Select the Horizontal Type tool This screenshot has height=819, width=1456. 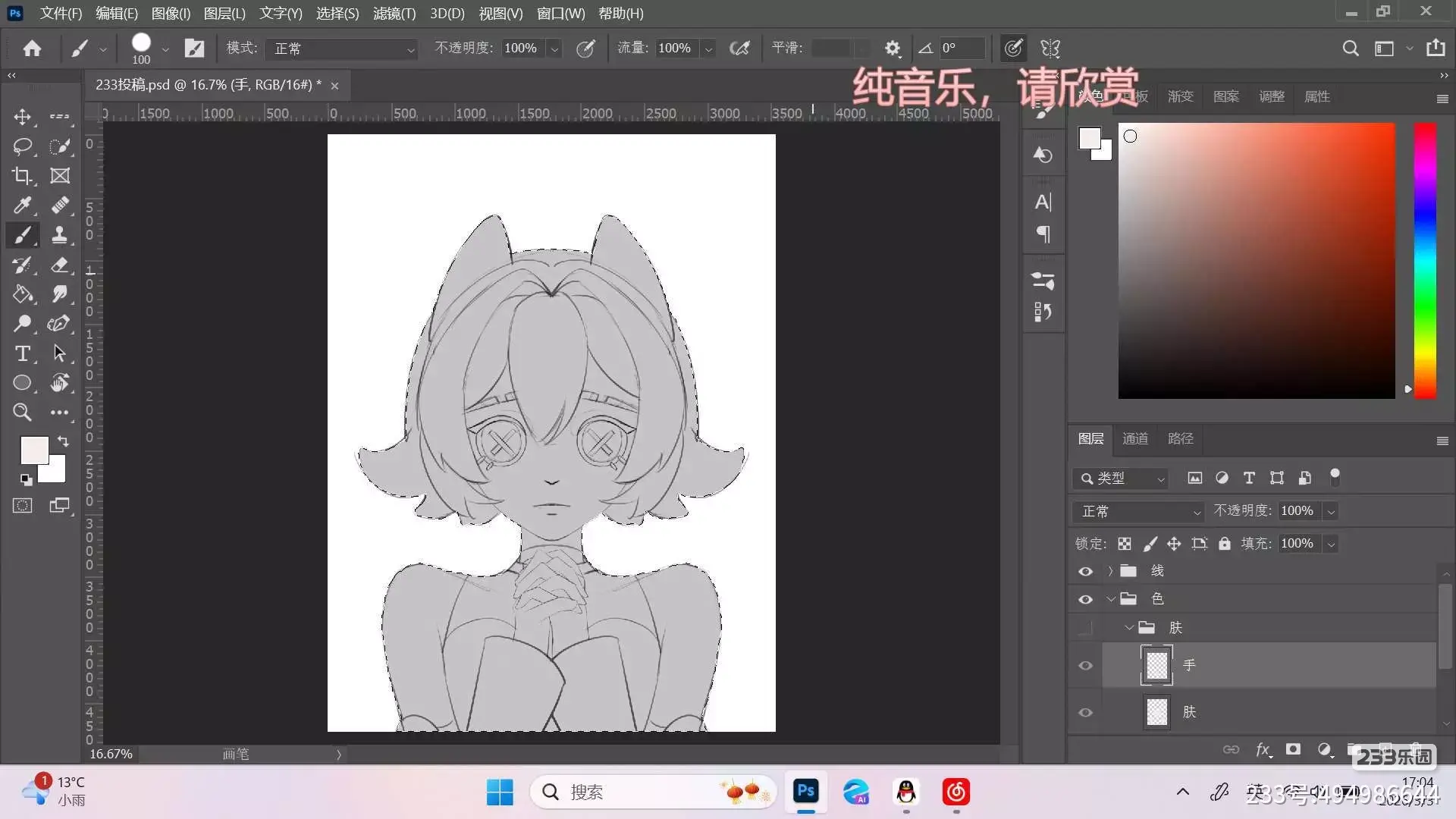coord(22,353)
